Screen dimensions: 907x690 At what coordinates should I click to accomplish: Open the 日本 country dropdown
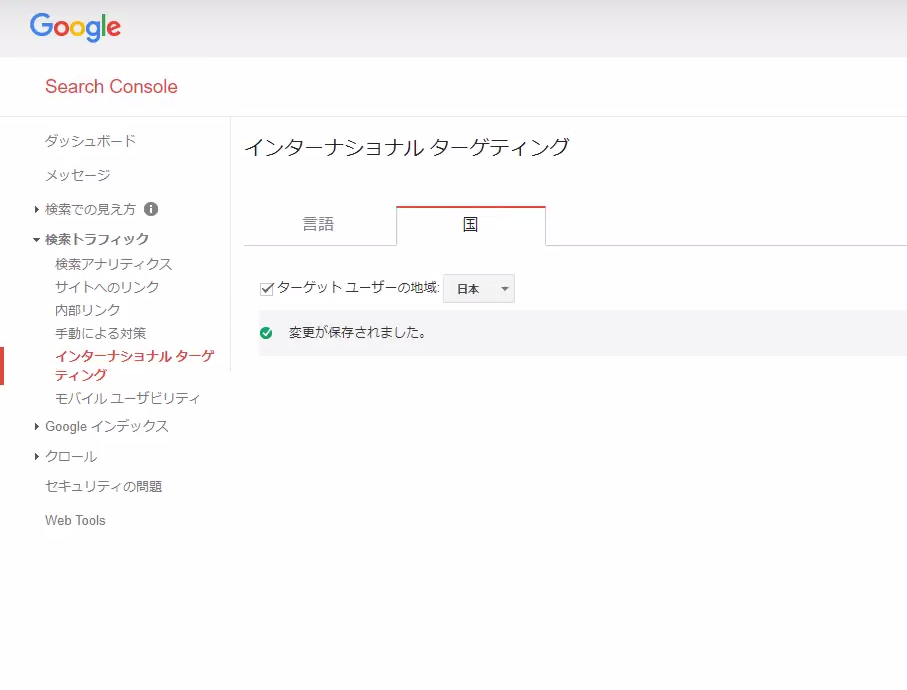[479, 289]
